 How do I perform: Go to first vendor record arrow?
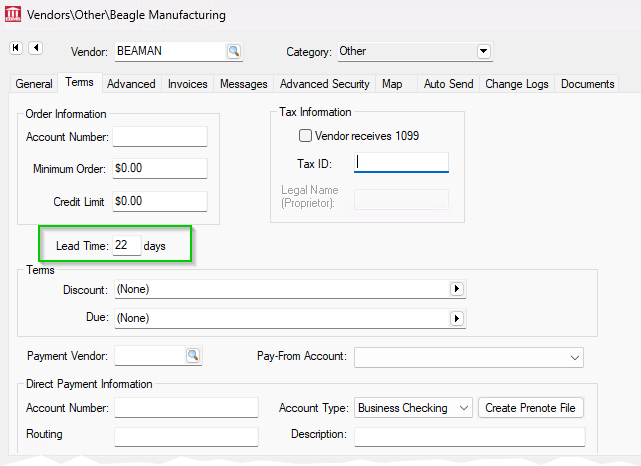[x=16, y=48]
